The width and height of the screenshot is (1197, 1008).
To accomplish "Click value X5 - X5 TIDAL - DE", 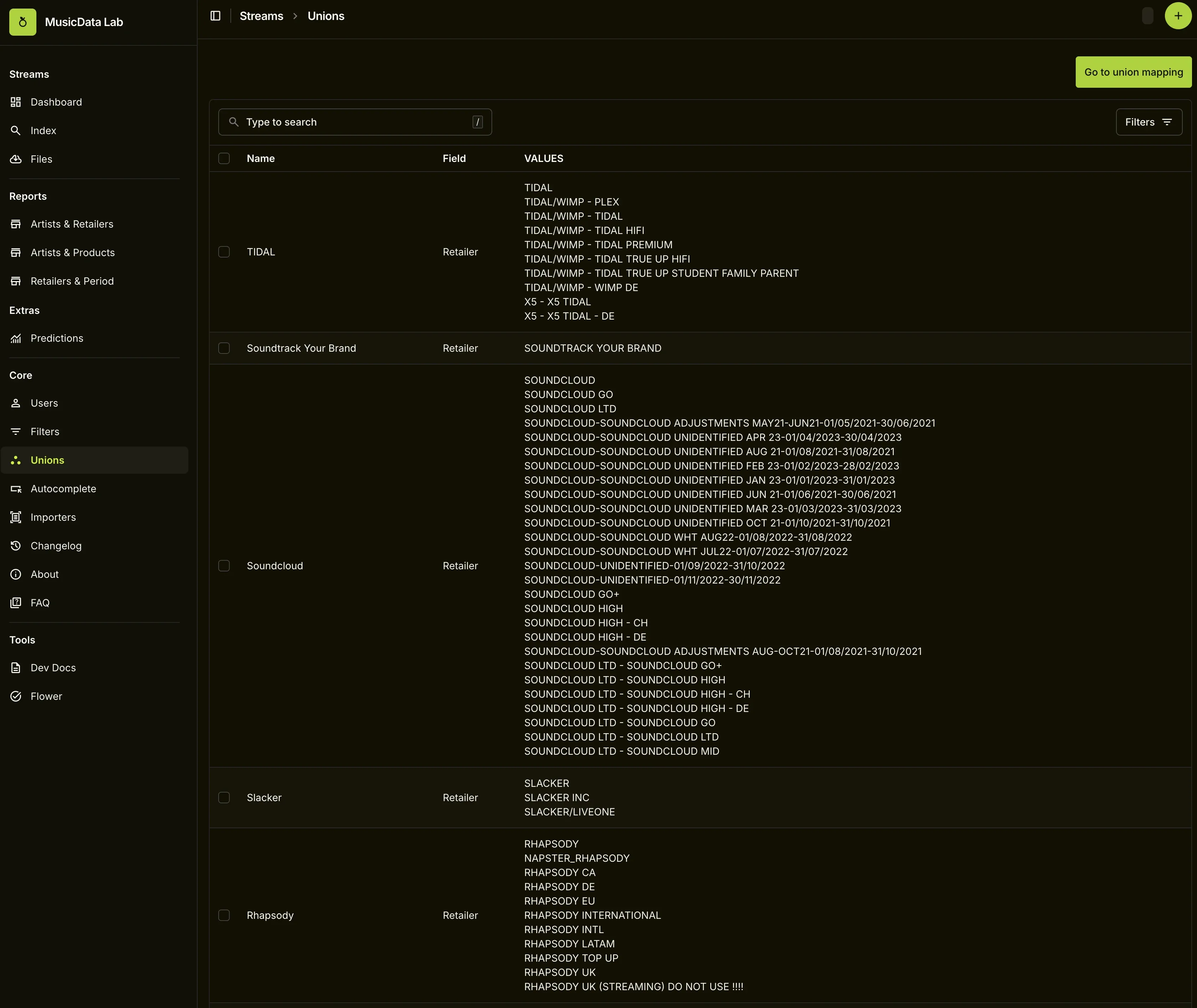I will (x=569, y=317).
